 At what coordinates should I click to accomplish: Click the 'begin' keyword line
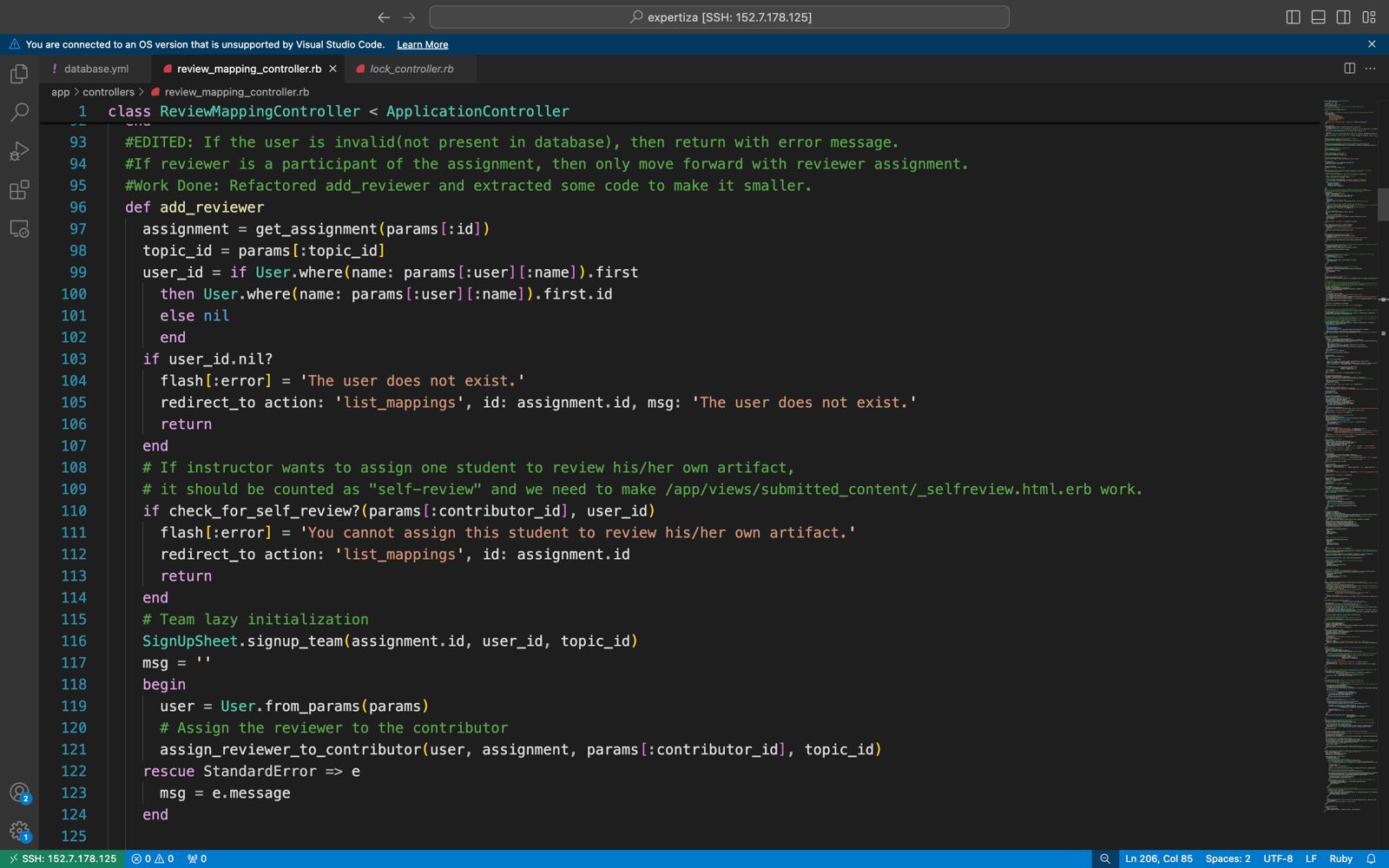[164, 685]
